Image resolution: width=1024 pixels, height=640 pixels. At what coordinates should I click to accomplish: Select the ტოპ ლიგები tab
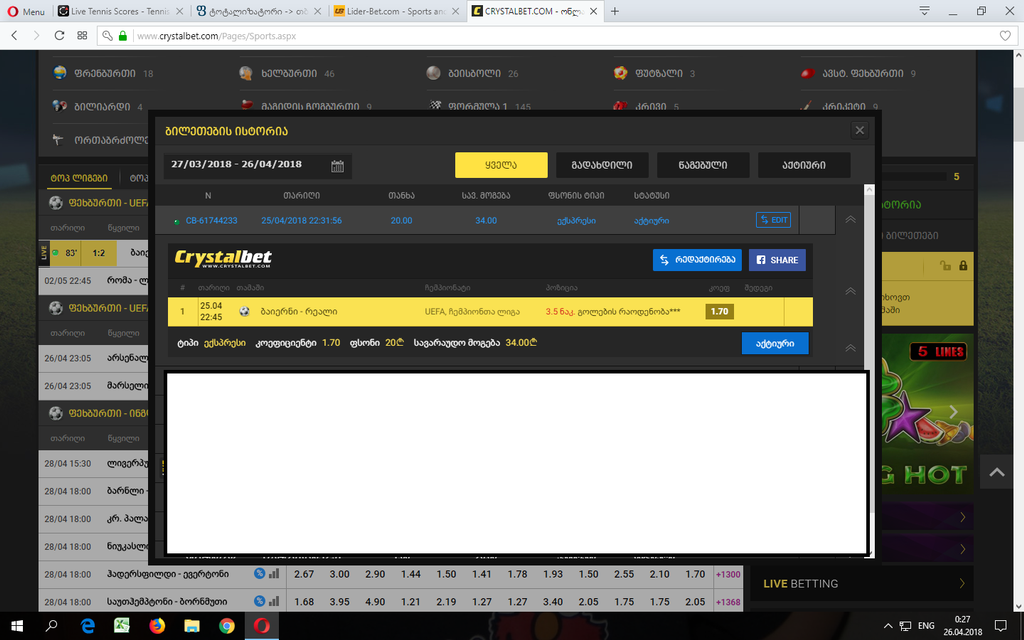coord(79,178)
